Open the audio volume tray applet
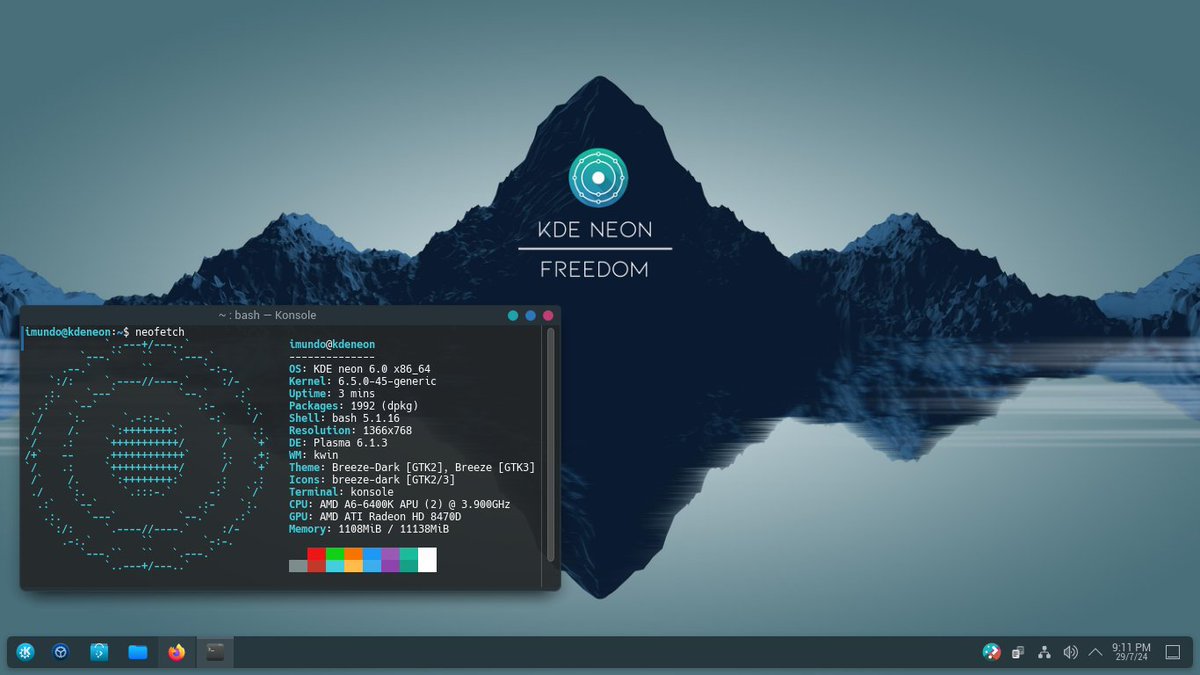This screenshot has width=1200, height=675. [x=1070, y=652]
